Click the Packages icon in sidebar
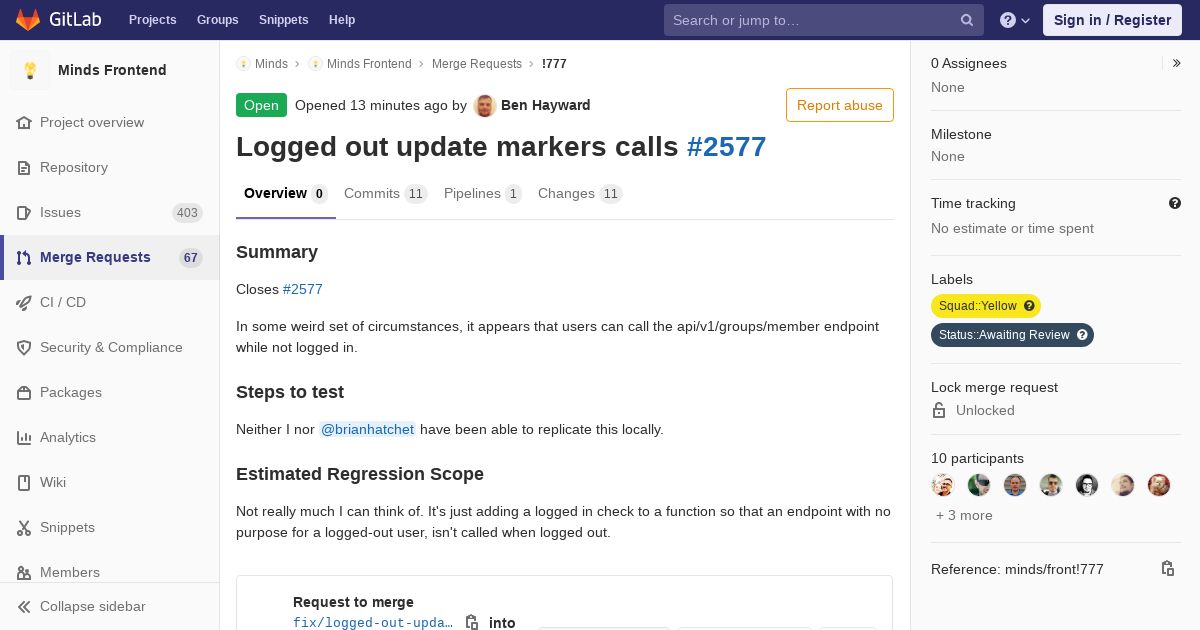The height and width of the screenshot is (630, 1200). pos(24,393)
